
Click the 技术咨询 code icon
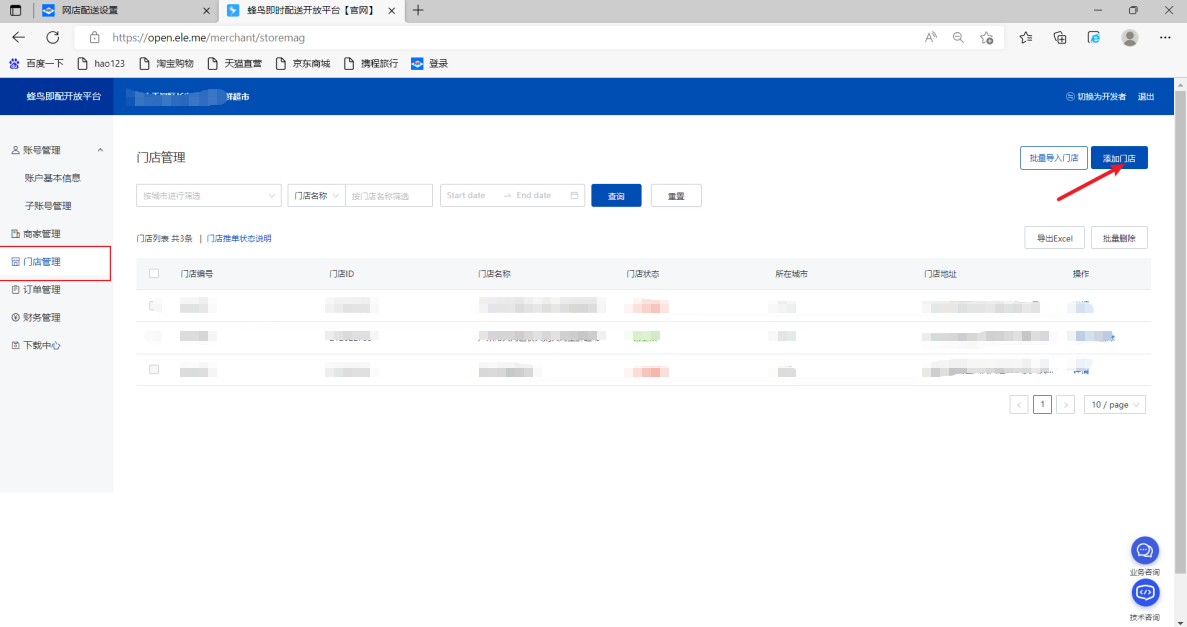point(1144,593)
